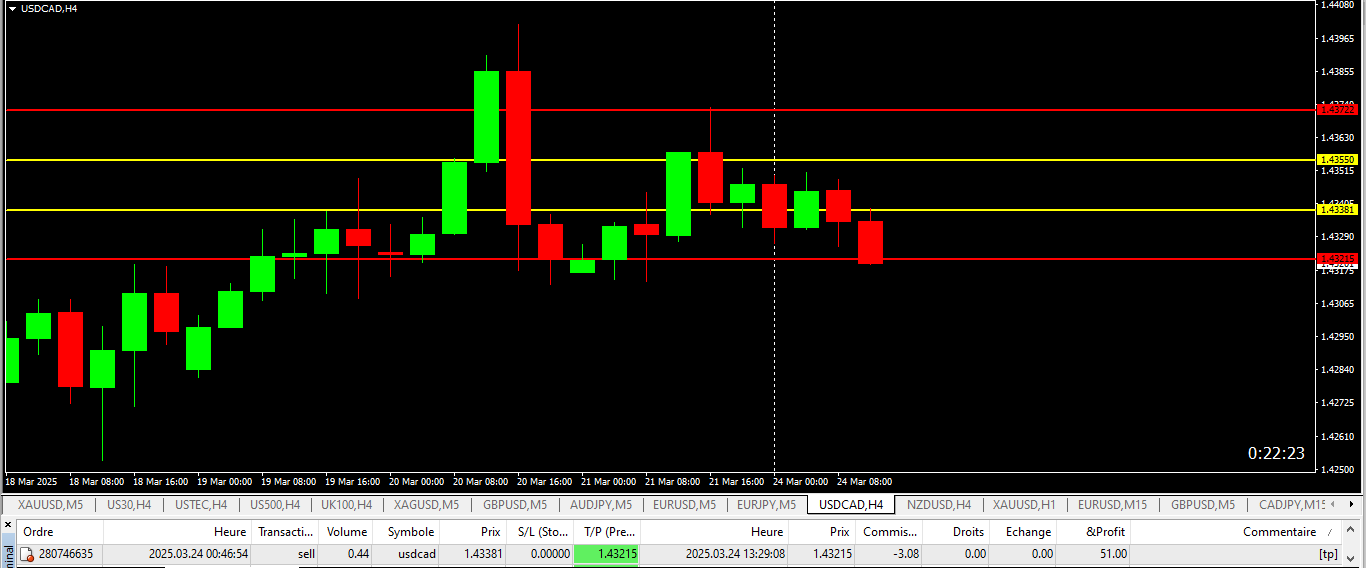The image size is (1366, 568).
Task: Switch to the NZDUSD,H4 chart tab
Action: (939, 505)
